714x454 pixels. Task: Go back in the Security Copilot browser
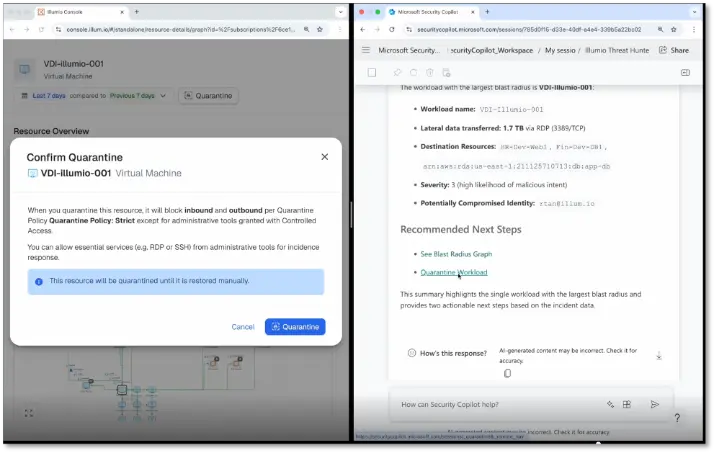click(x=362, y=30)
